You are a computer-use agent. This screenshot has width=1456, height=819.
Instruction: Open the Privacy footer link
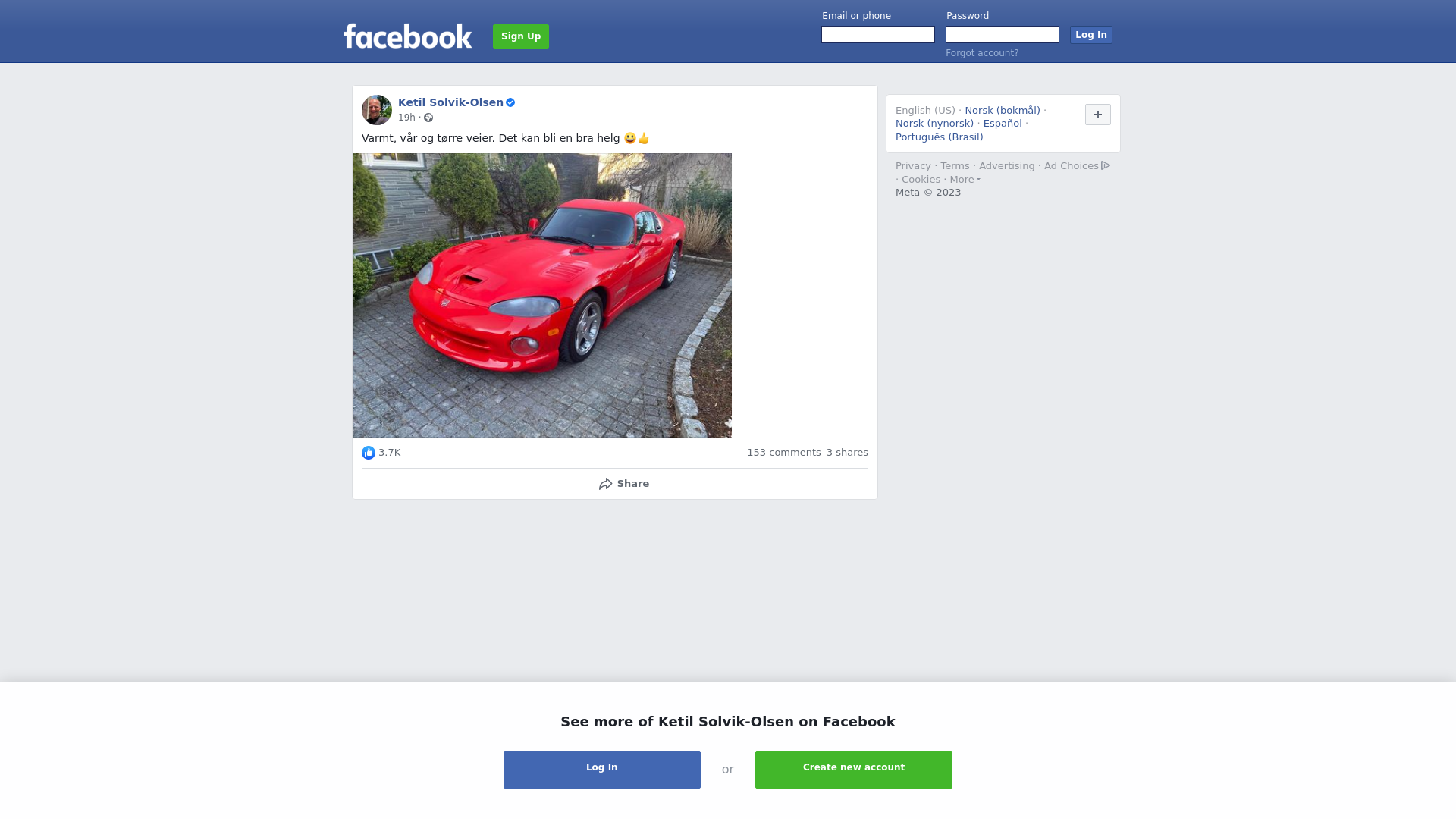pyautogui.click(x=913, y=166)
